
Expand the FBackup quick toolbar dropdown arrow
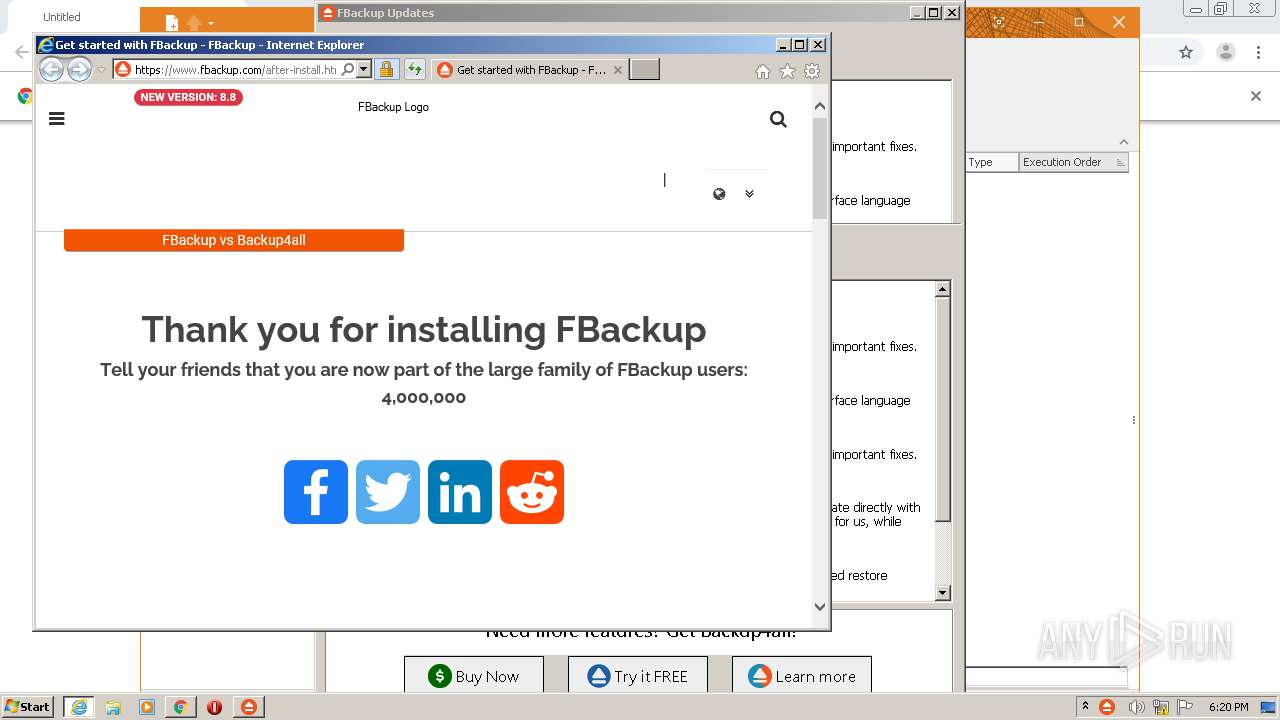coord(211,23)
